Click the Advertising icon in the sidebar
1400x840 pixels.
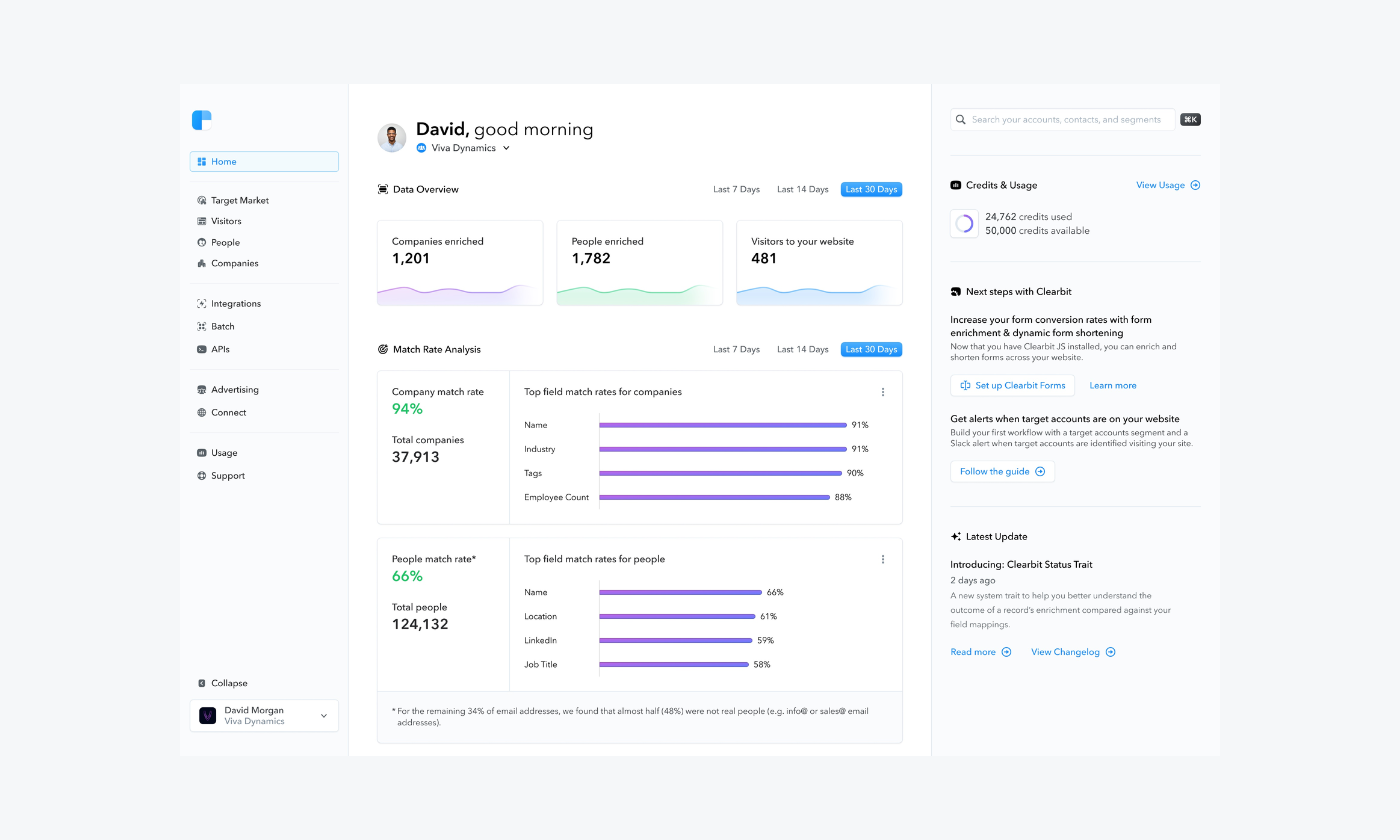point(202,389)
